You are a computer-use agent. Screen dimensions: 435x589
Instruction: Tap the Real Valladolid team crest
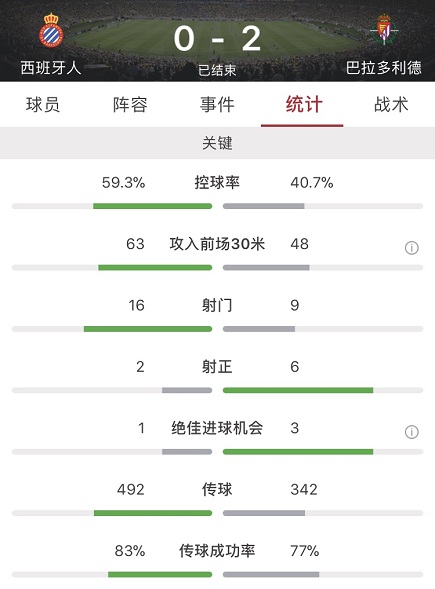coord(384,30)
